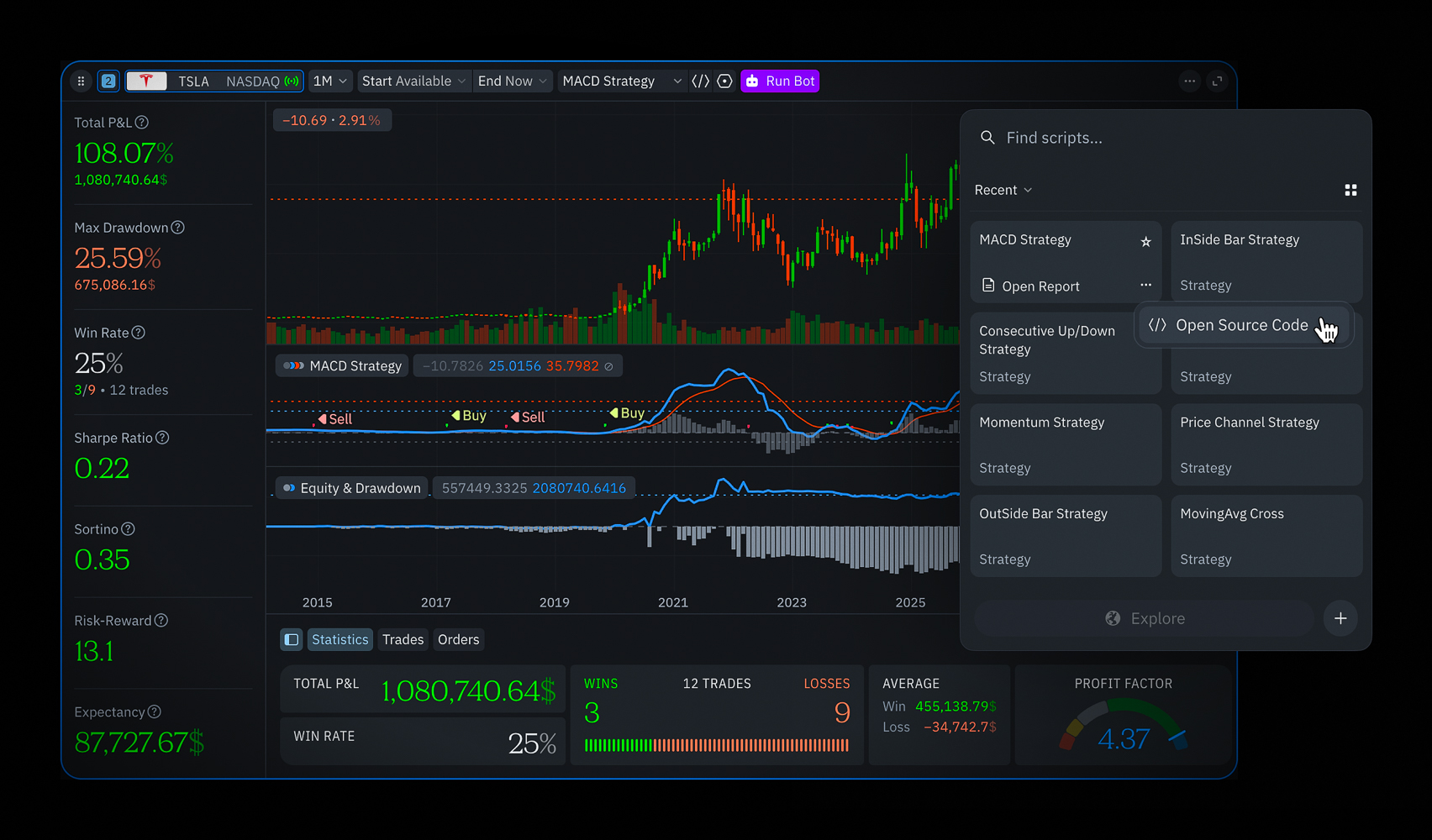Open the End Now dropdown

pos(513,81)
